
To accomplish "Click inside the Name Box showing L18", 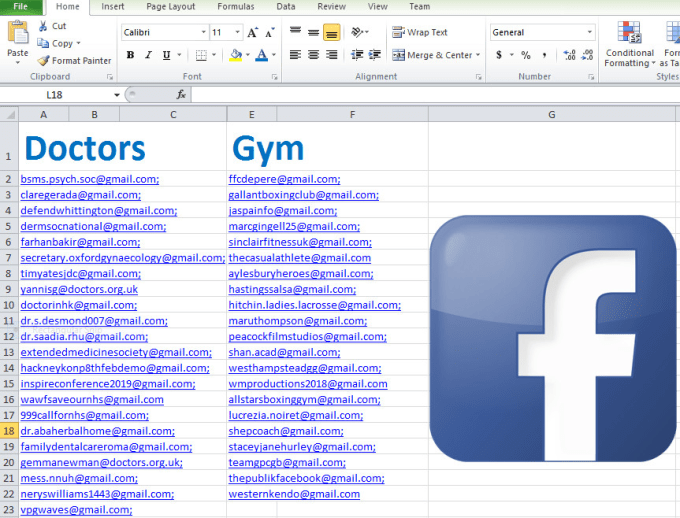I will point(58,95).
